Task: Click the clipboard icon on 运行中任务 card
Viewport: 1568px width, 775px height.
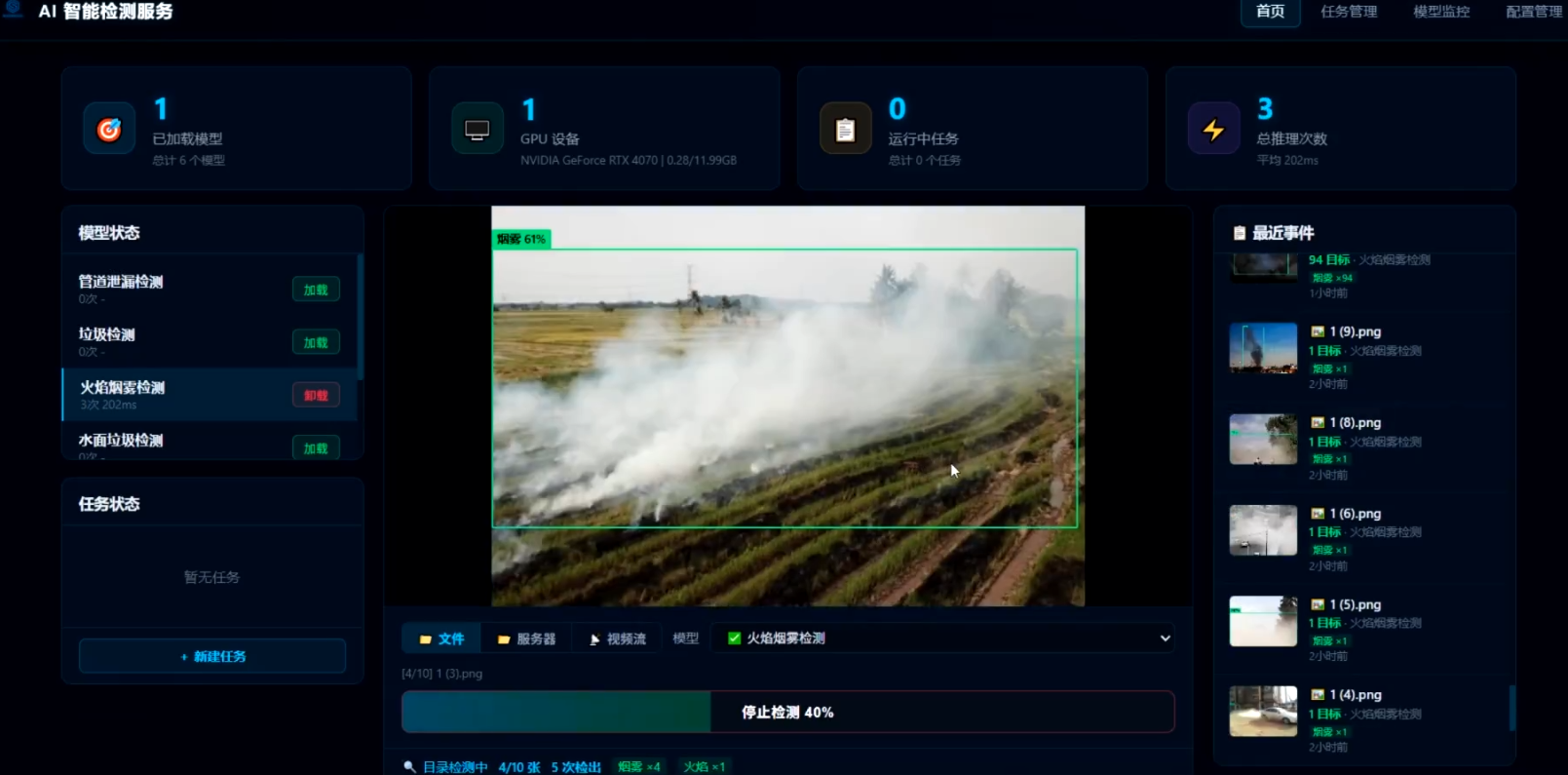Action: tap(846, 129)
